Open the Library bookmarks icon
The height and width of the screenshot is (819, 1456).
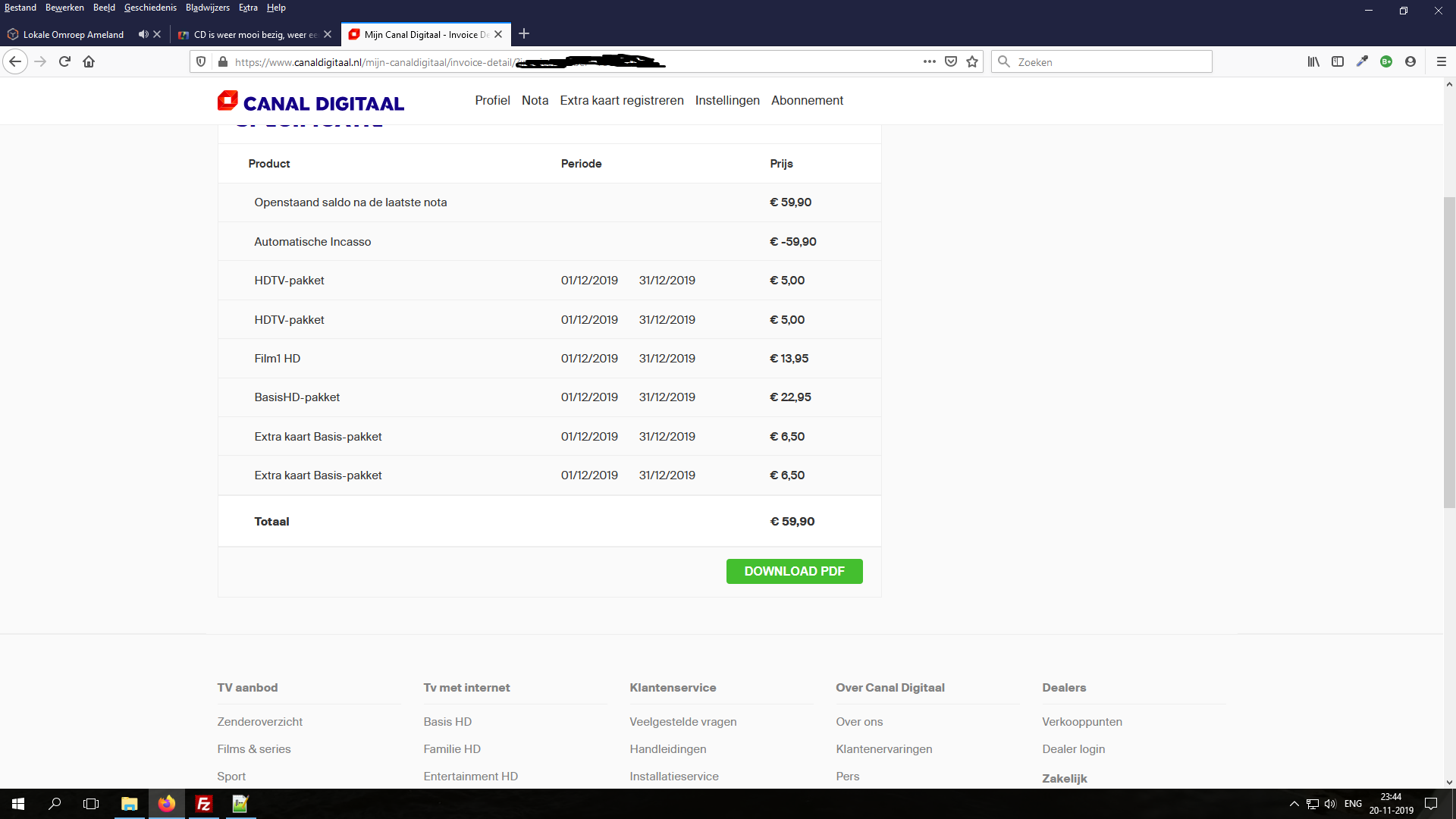1313,61
